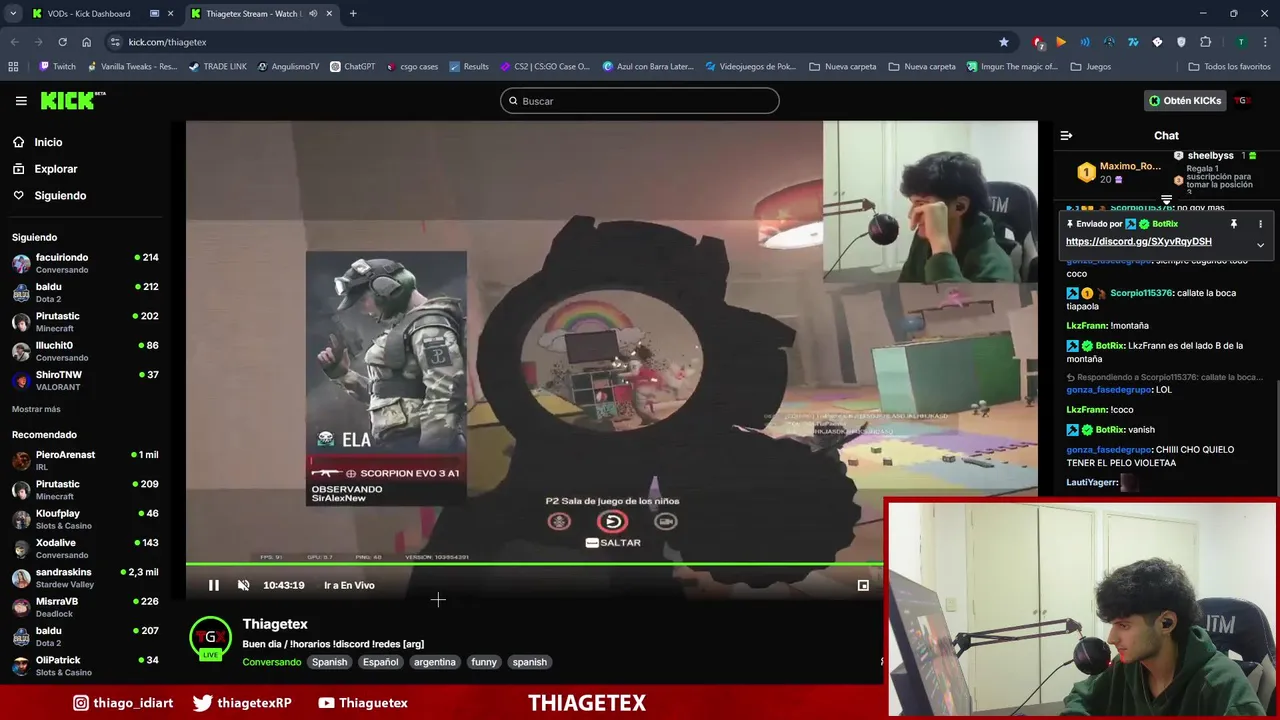View site information icon in address bar

(x=115, y=42)
